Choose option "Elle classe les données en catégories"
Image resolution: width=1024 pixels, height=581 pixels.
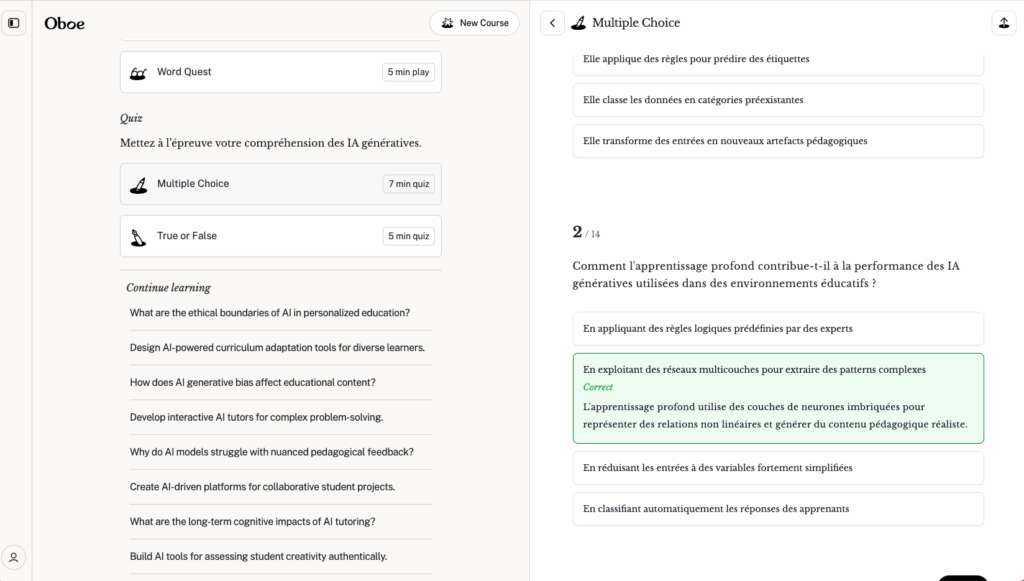tap(777, 100)
